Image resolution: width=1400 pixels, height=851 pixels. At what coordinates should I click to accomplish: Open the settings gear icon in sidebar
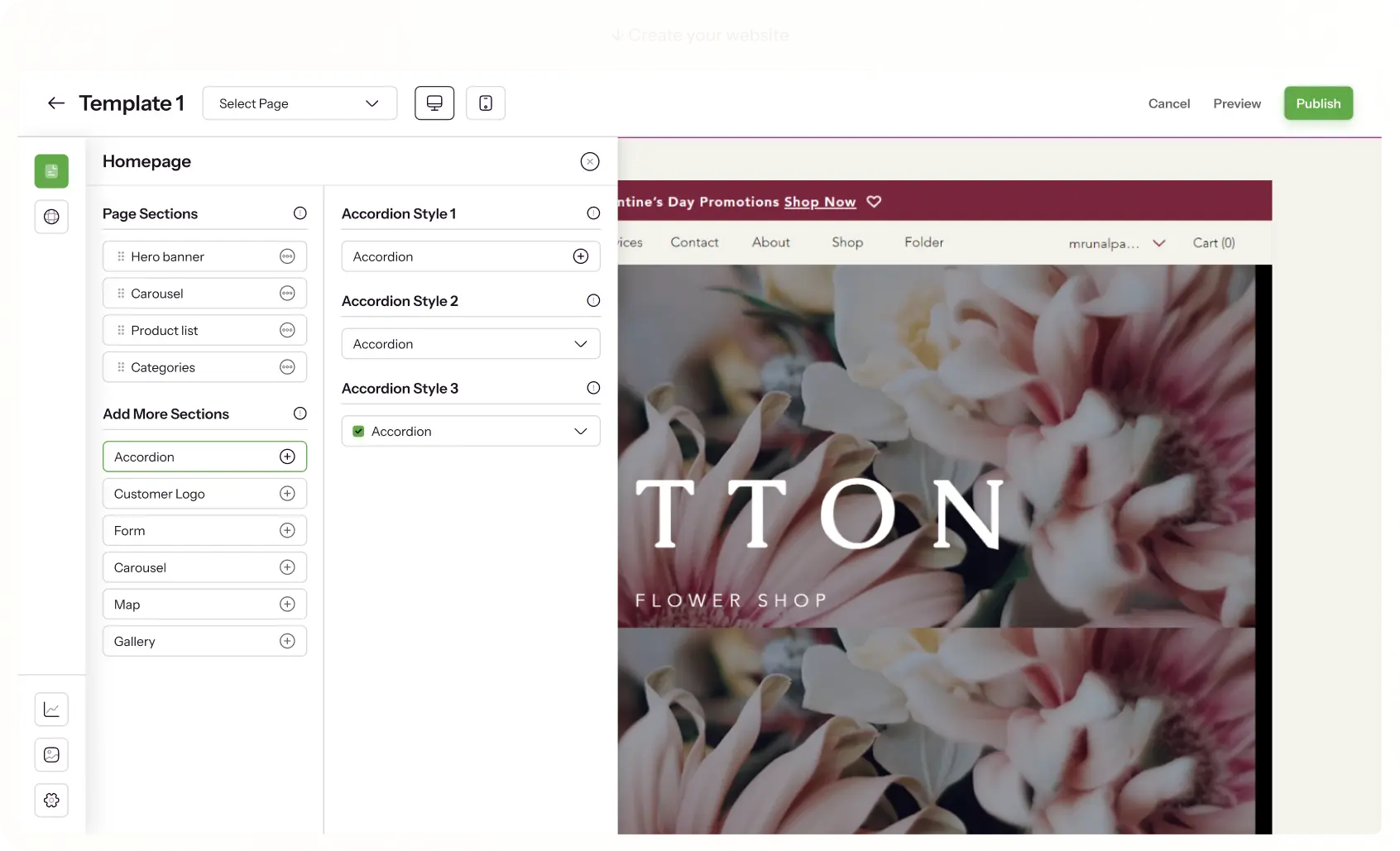coord(51,800)
